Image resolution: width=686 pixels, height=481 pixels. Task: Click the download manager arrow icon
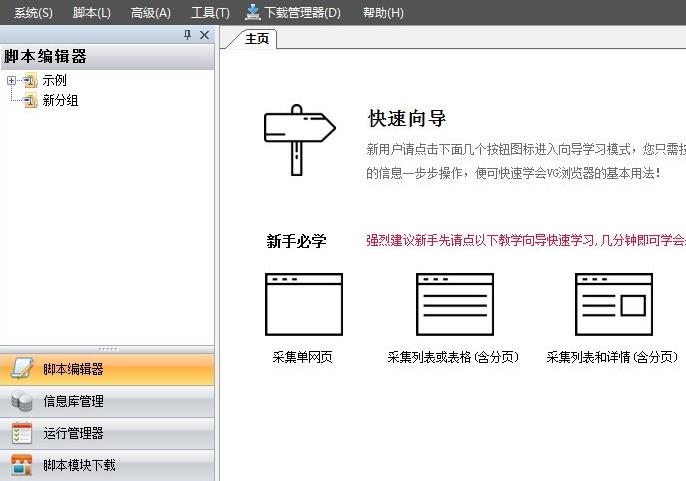[x=253, y=12]
